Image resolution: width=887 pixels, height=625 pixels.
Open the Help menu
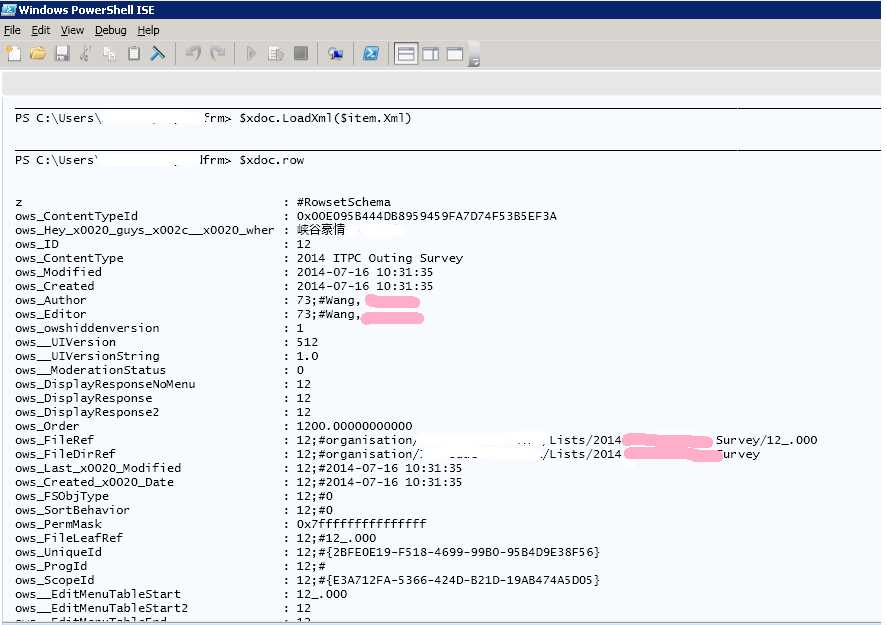pos(148,30)
